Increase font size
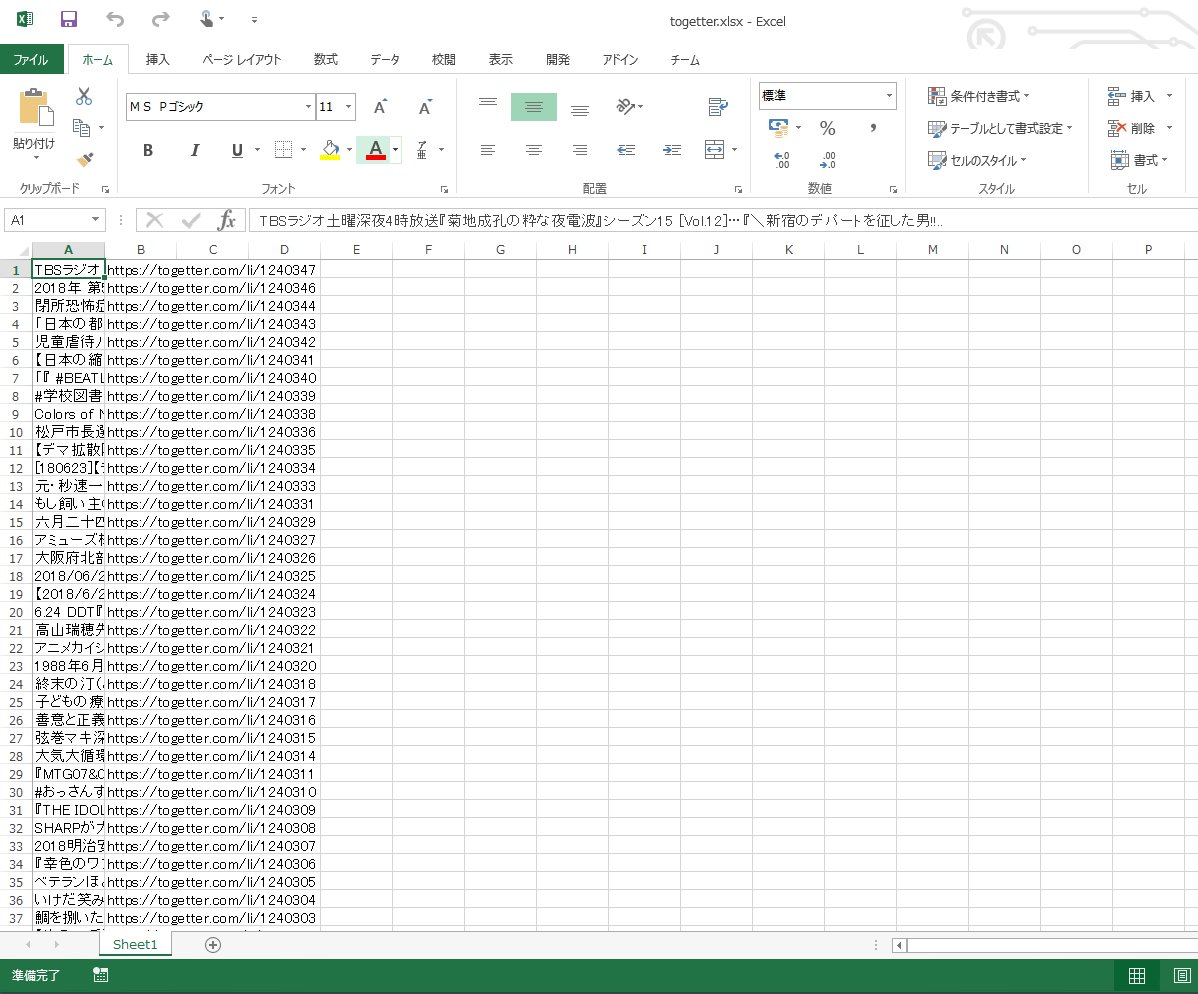Image resolution: width=1198 pixels, height=994 pixels. point(380,107)
